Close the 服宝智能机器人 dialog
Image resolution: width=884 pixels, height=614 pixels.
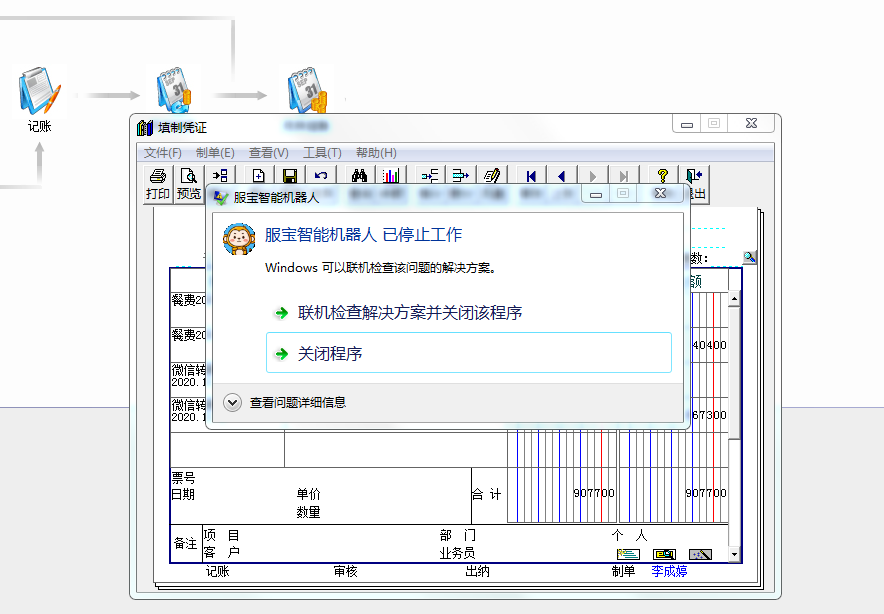[660, 193]
